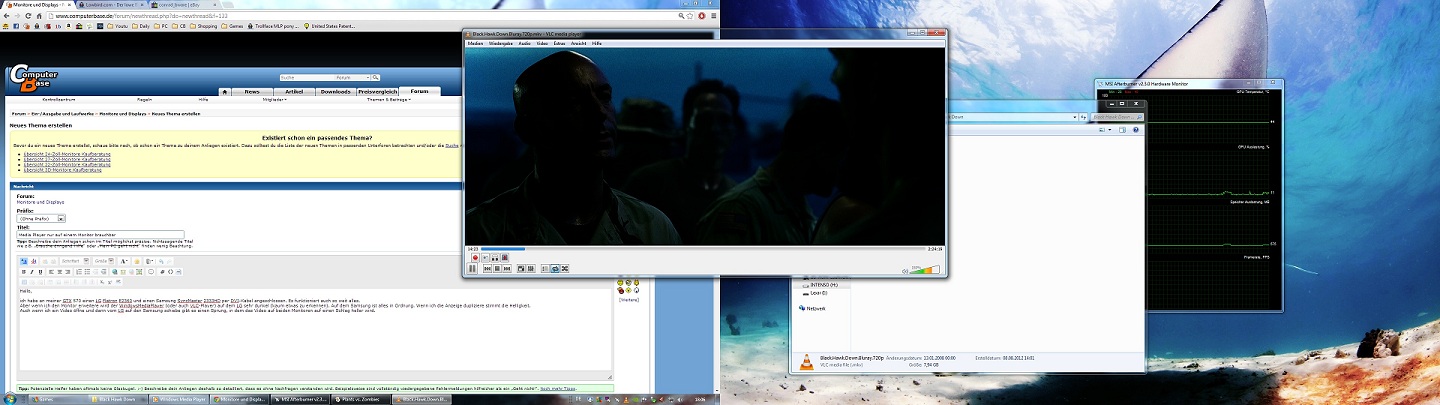This screenshot has width=1440, height=405.
Task: Open ComputerBase News tab
Action: tap(252, 92)
